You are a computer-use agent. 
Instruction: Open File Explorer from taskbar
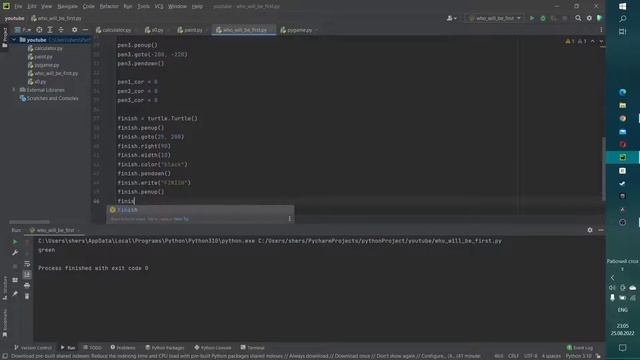pyautogui.click(x=622, y=106)
